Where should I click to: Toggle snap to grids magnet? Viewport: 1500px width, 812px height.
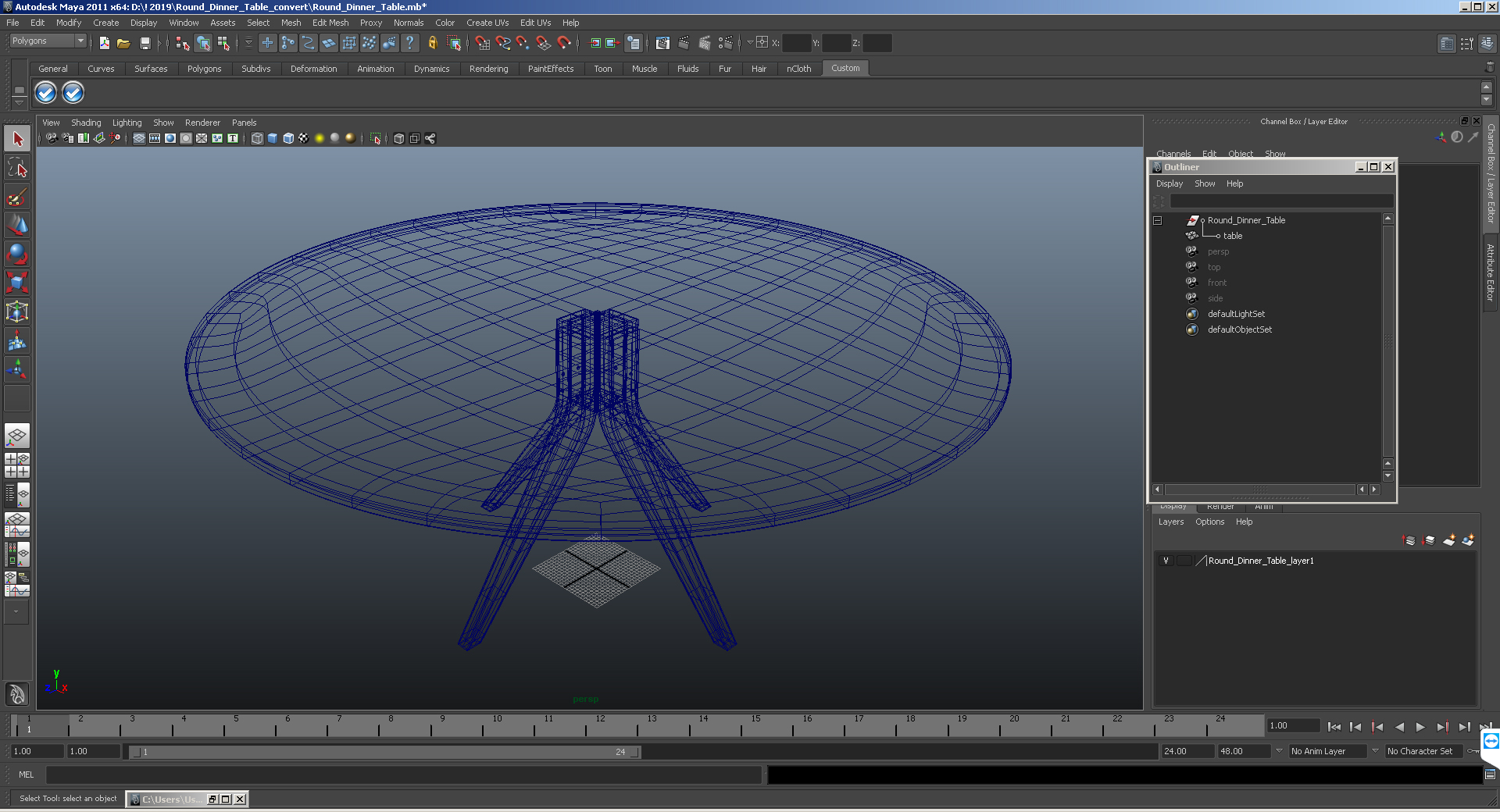click(x=482, y=44)
